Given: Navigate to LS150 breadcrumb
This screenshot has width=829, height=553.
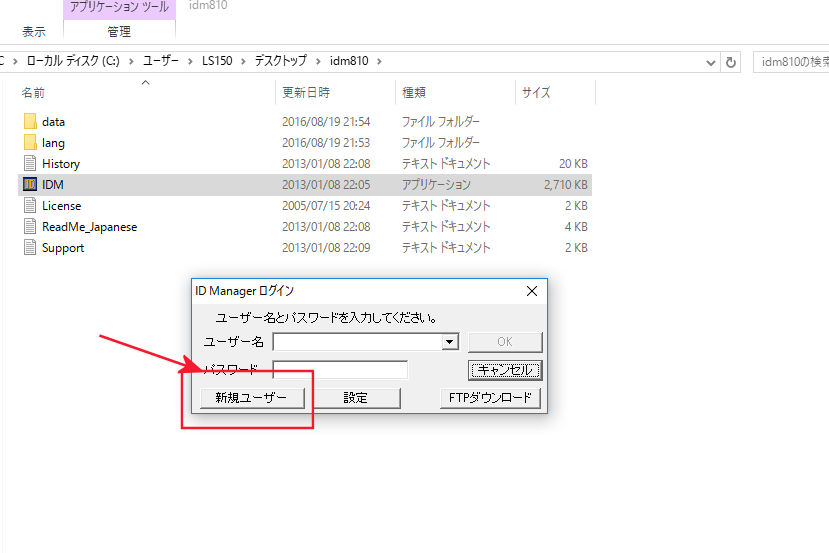Looking at the screenshot, I should (217, 61).
